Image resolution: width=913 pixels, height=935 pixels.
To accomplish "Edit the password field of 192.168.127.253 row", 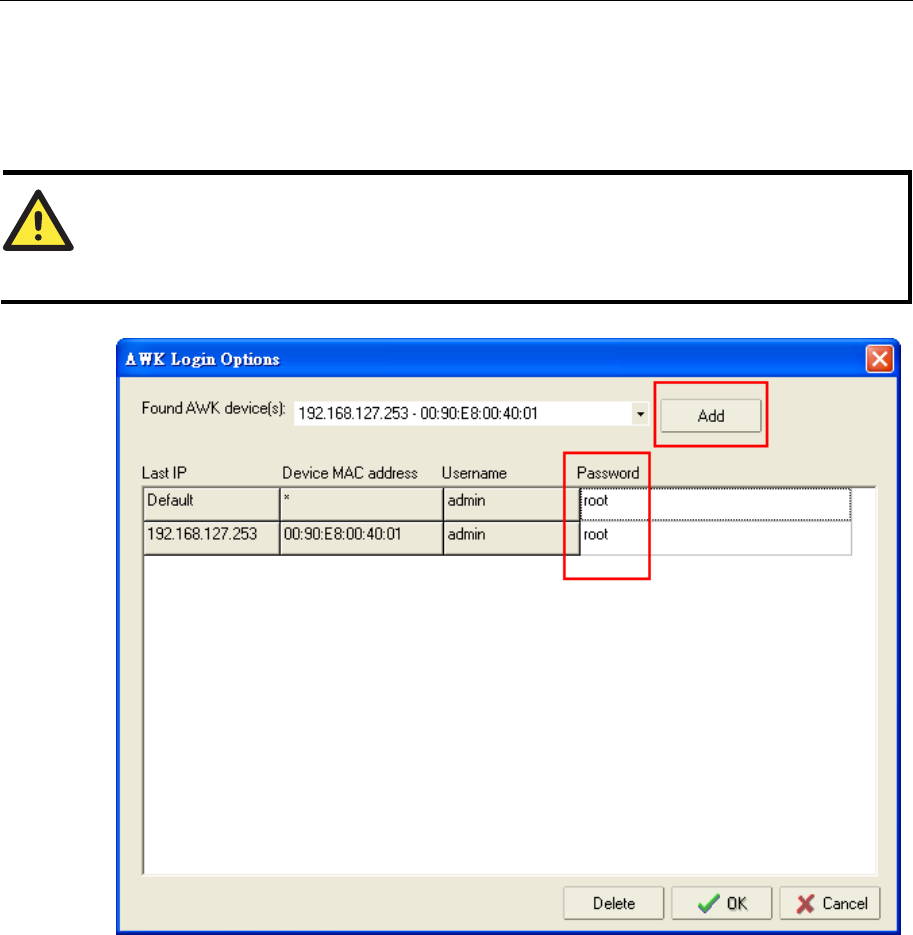I will (716, 538).
